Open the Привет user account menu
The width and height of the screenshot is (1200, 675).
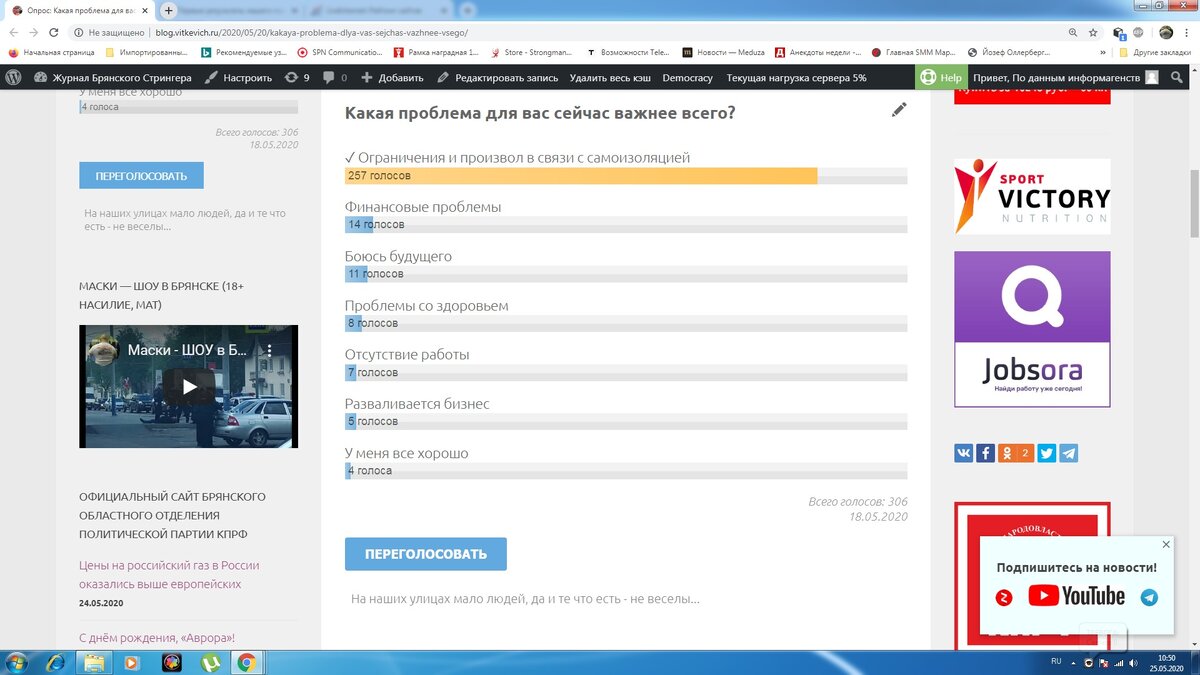point(1066,77)
